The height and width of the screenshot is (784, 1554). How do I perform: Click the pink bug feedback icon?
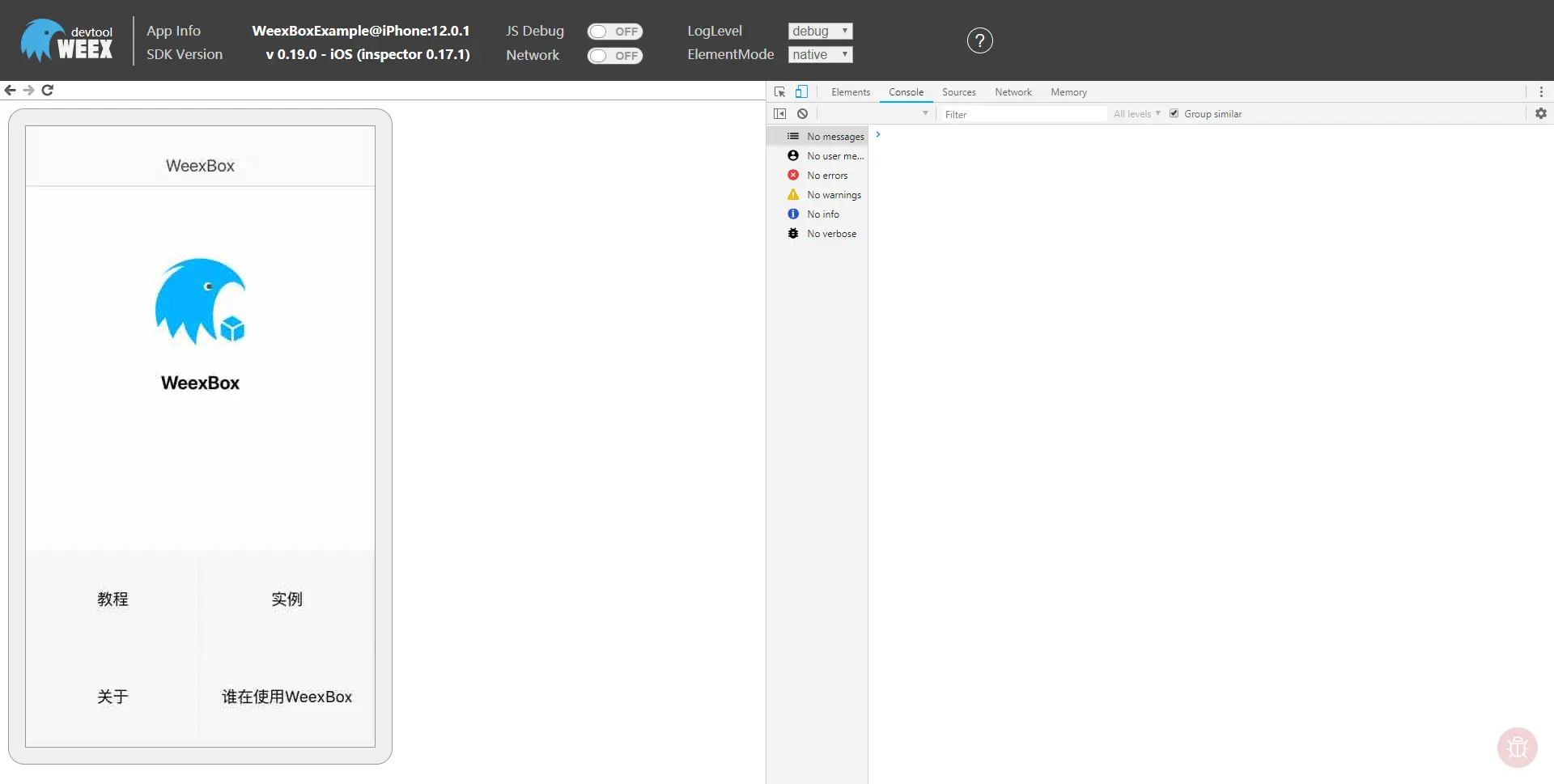1517,747
